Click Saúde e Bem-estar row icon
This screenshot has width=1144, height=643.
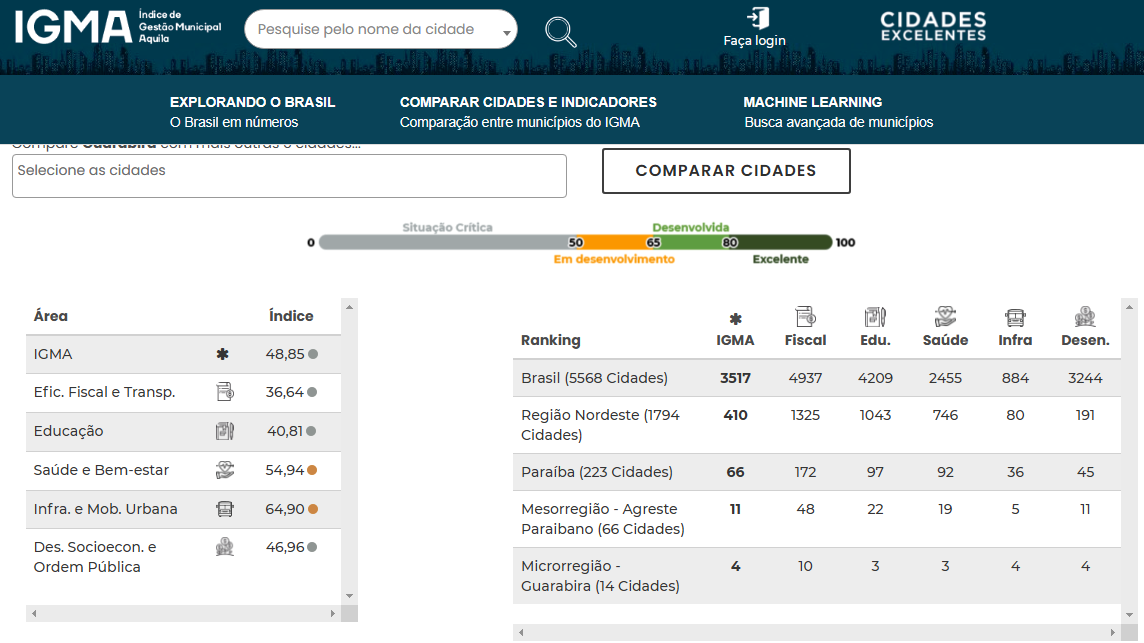[225, 470]
